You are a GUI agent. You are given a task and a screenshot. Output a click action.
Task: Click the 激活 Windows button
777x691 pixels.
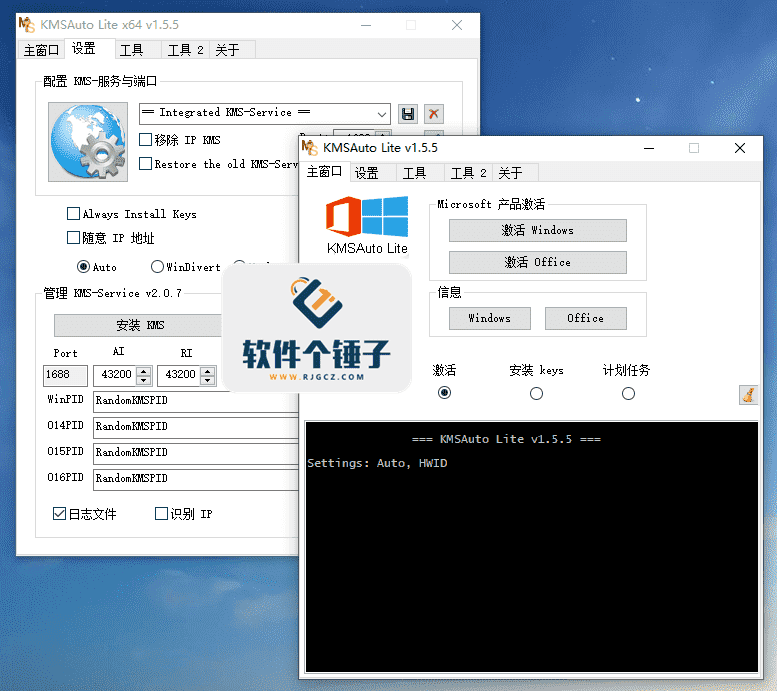click(x=538, y=230)
